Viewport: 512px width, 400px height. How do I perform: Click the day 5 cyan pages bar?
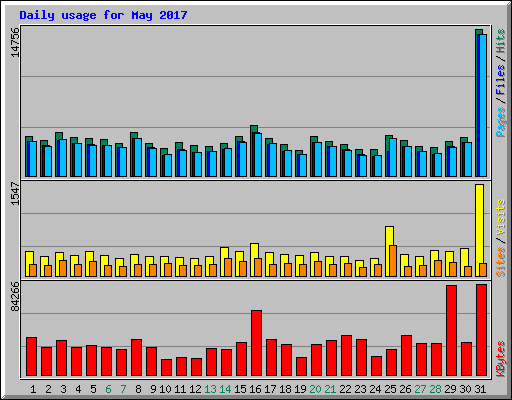pos(93,161)
